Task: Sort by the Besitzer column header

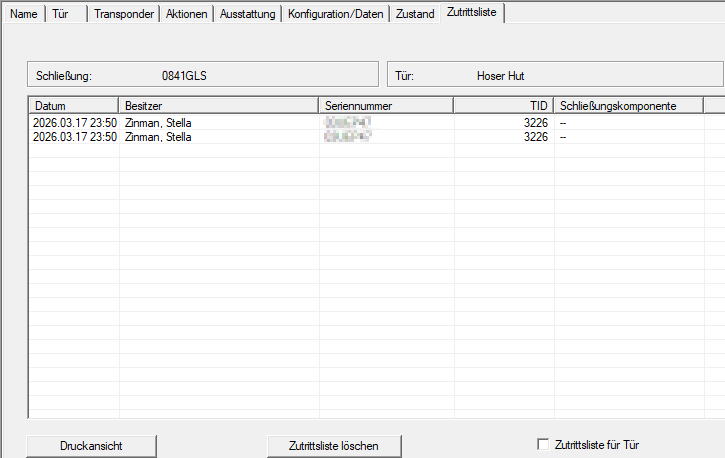Action: (219, 105)
